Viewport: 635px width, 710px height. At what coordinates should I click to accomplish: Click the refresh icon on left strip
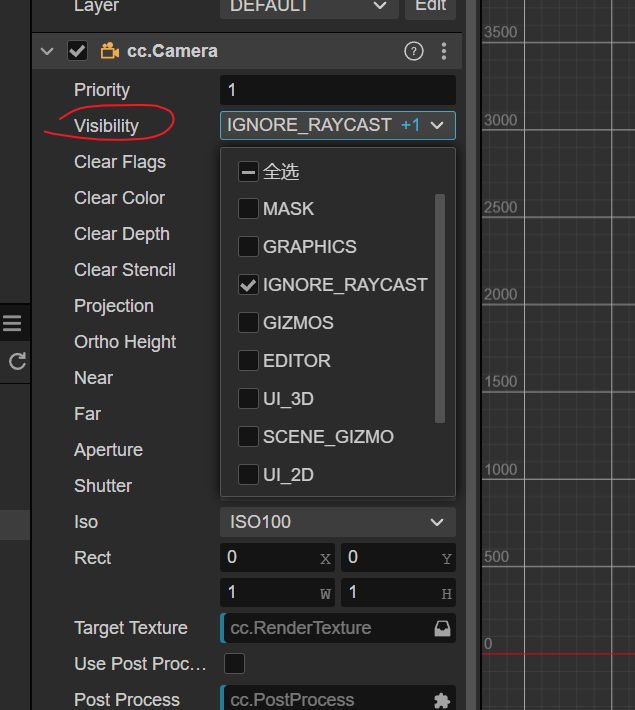(17, 361)
